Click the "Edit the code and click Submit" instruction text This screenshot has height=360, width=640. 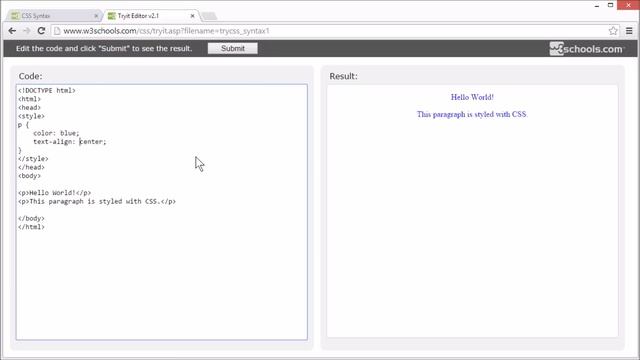[x=104, y=48]
